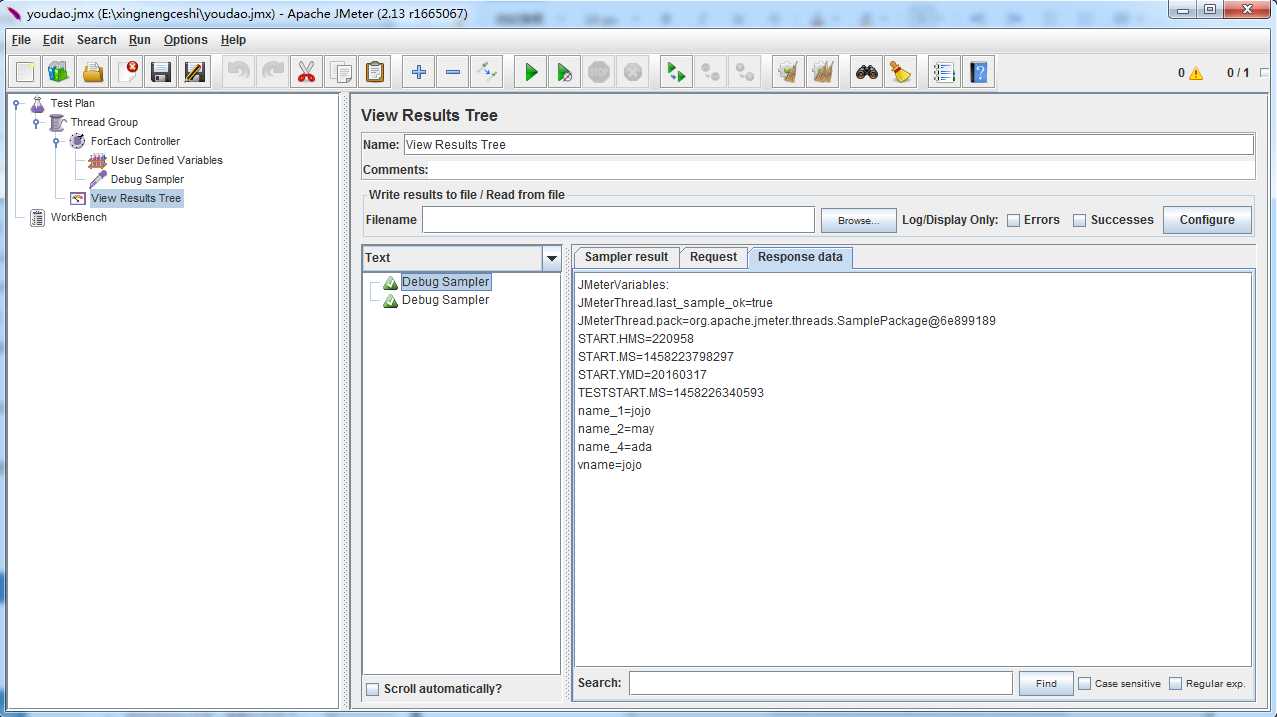
Task: Open the Text renderer dropdown
Action: [551, 258]
